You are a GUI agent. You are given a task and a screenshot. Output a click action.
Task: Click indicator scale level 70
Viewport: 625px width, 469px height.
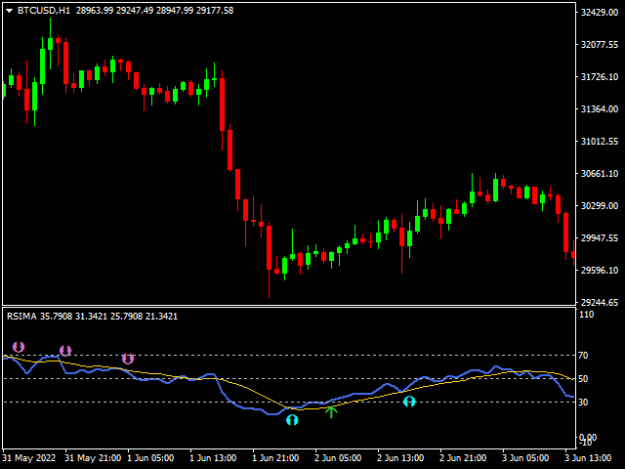[583, 355]
